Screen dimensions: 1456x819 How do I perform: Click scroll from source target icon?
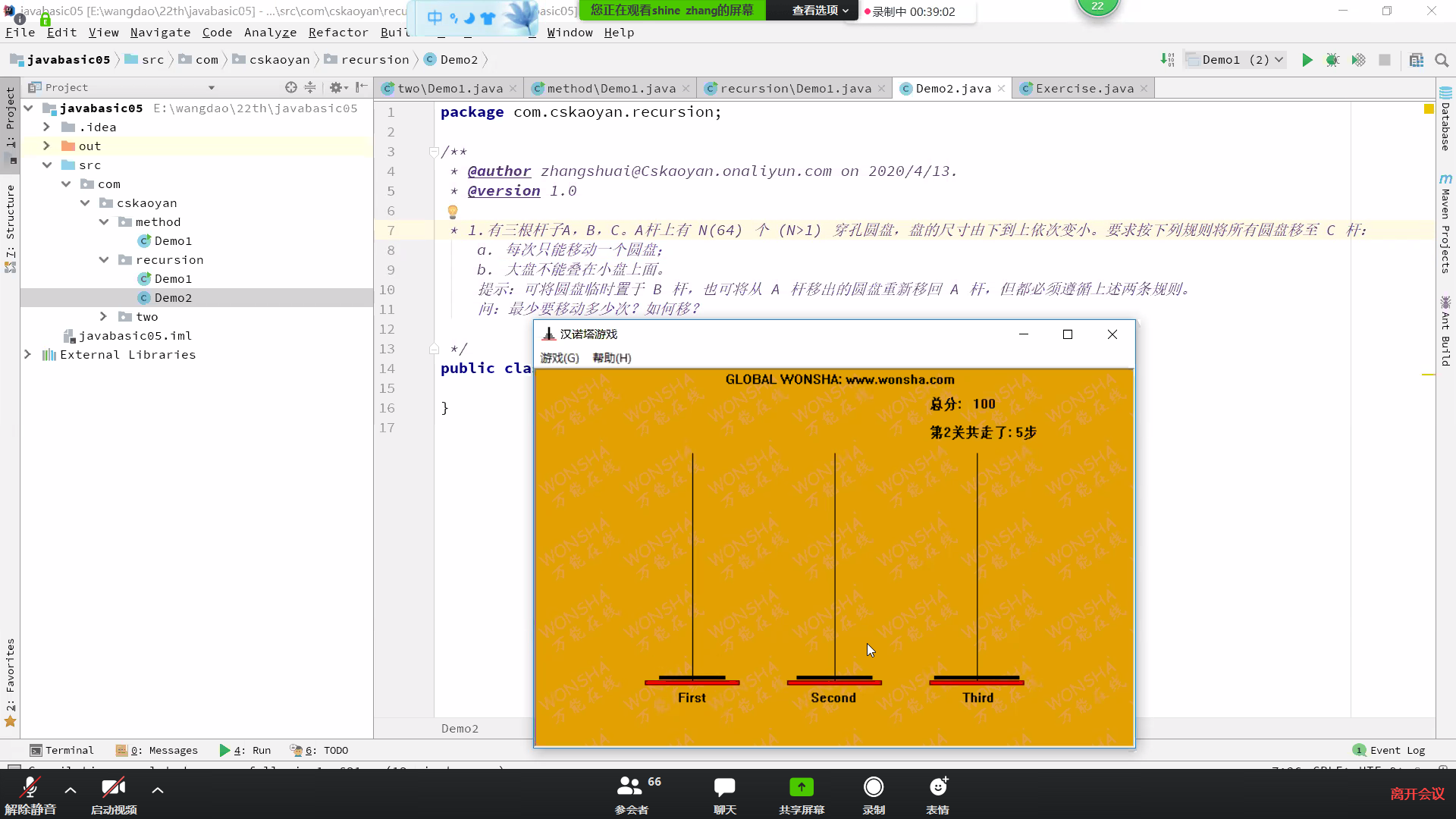pyautogui.click(x=290, y=87)
